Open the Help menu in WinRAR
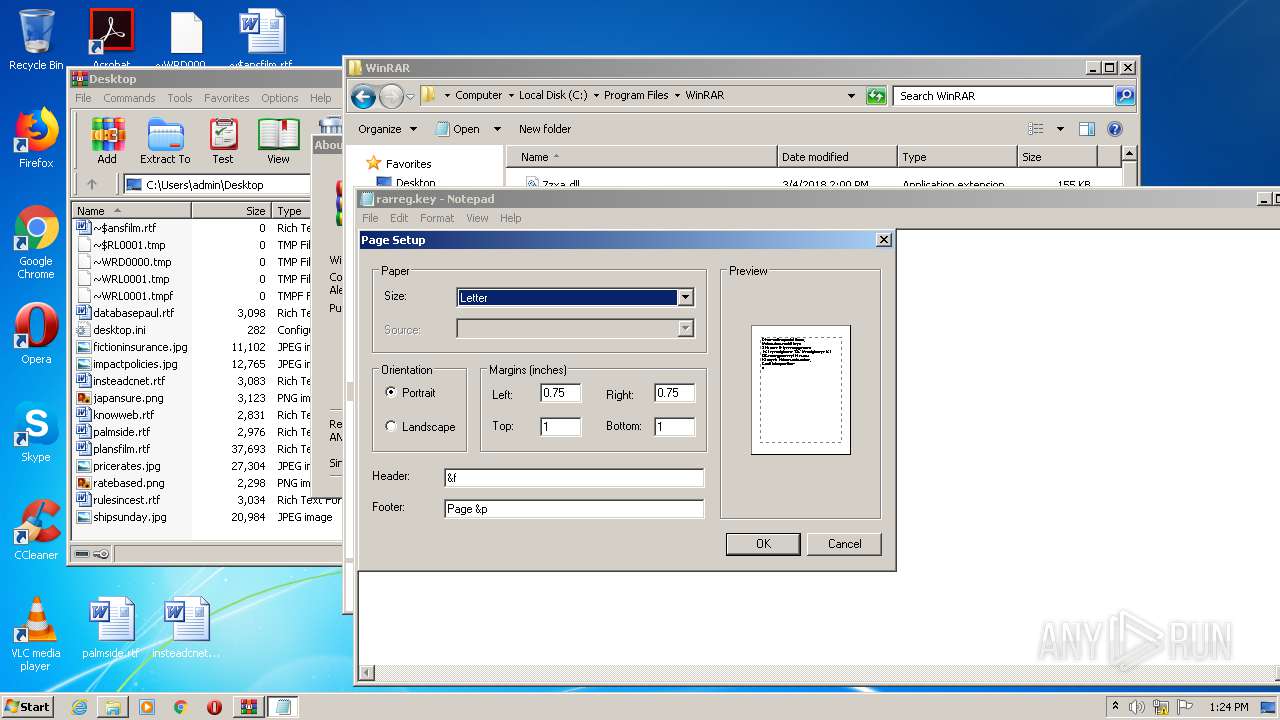This screenshot has width=1280, height=720. click(320, 98)
